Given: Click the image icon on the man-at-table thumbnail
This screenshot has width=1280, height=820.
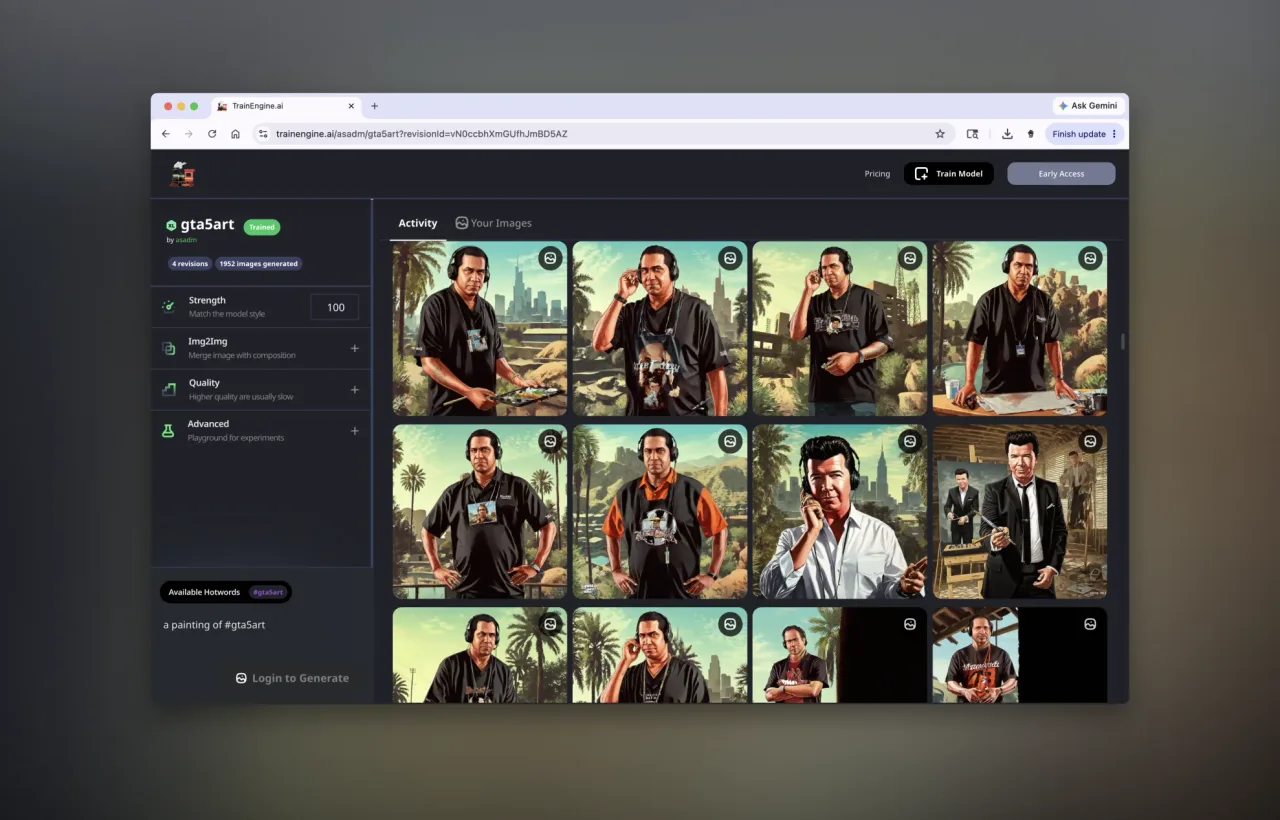Looking at the screenshot, I should tap(1090, 258).
